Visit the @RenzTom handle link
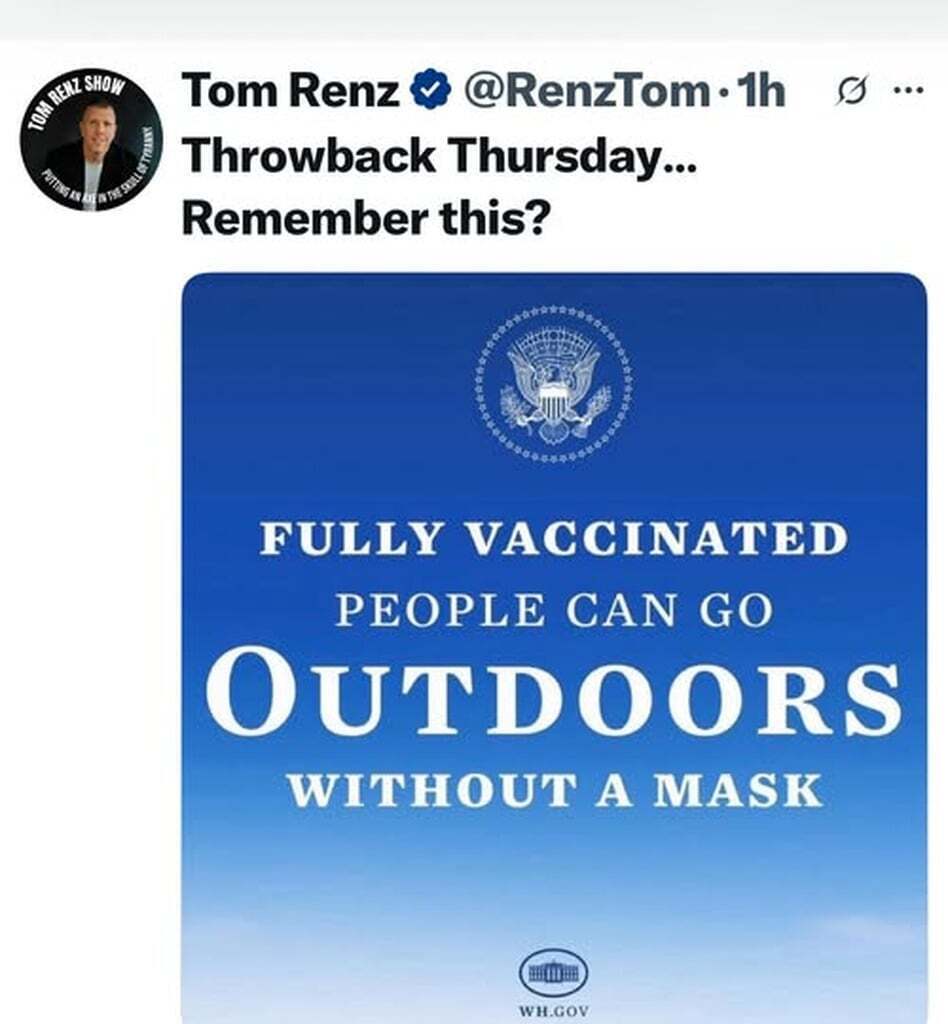Viewport: 948px width, 1024px height. pyautogui.click(x=584, y=93)
